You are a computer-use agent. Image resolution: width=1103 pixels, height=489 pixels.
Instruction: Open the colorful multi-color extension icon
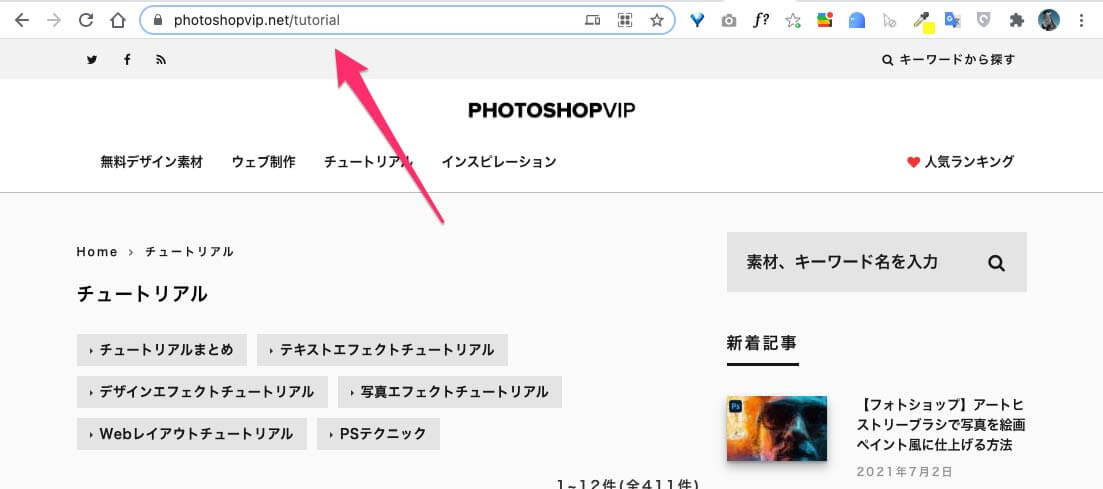coord(824,20)
